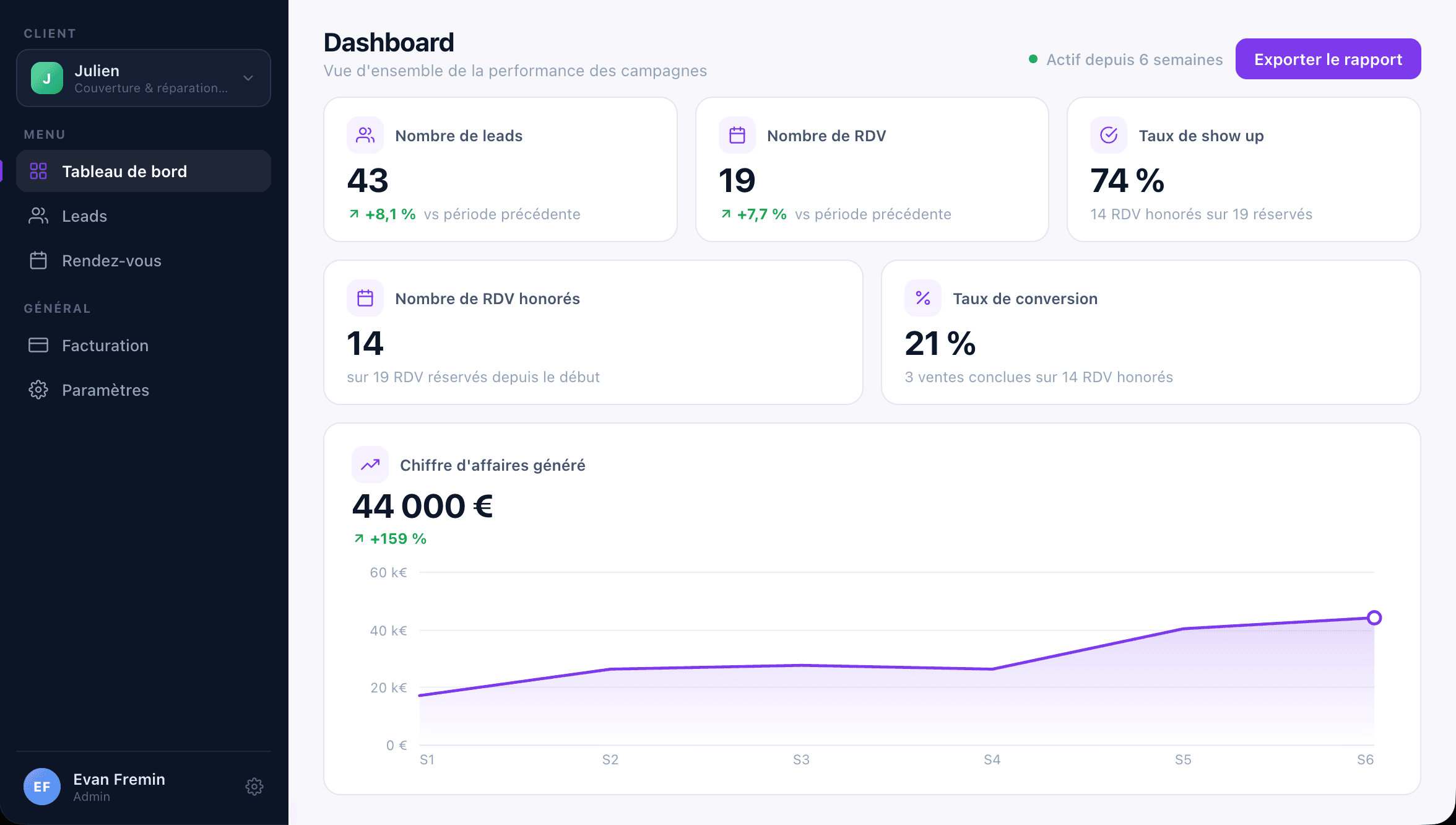Click the Nombre de RDV honorés calendar icon
This screenshot has height=825, width=1456.
tap(365, 298)
